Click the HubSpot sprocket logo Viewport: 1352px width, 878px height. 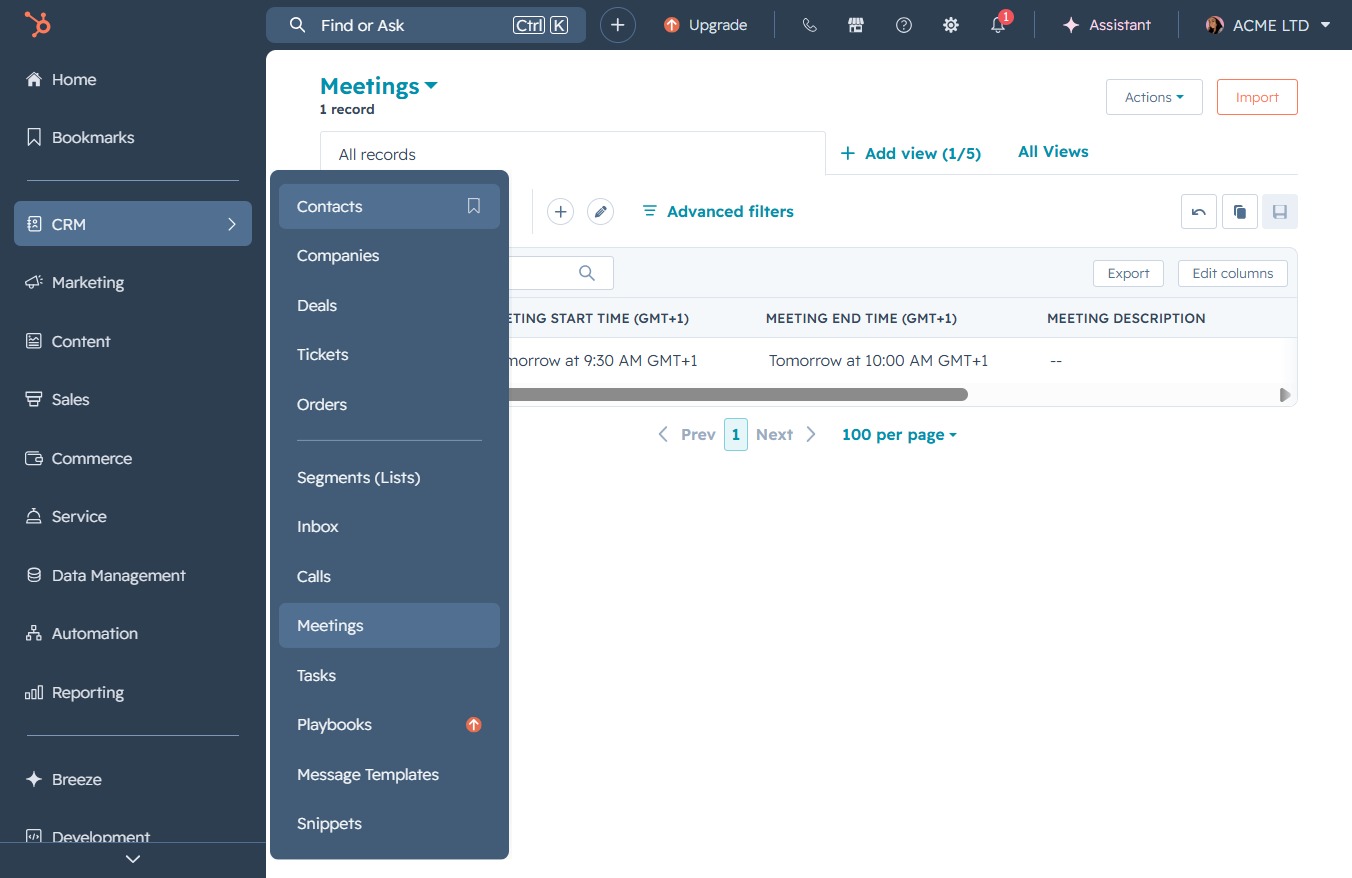(38, 25)
